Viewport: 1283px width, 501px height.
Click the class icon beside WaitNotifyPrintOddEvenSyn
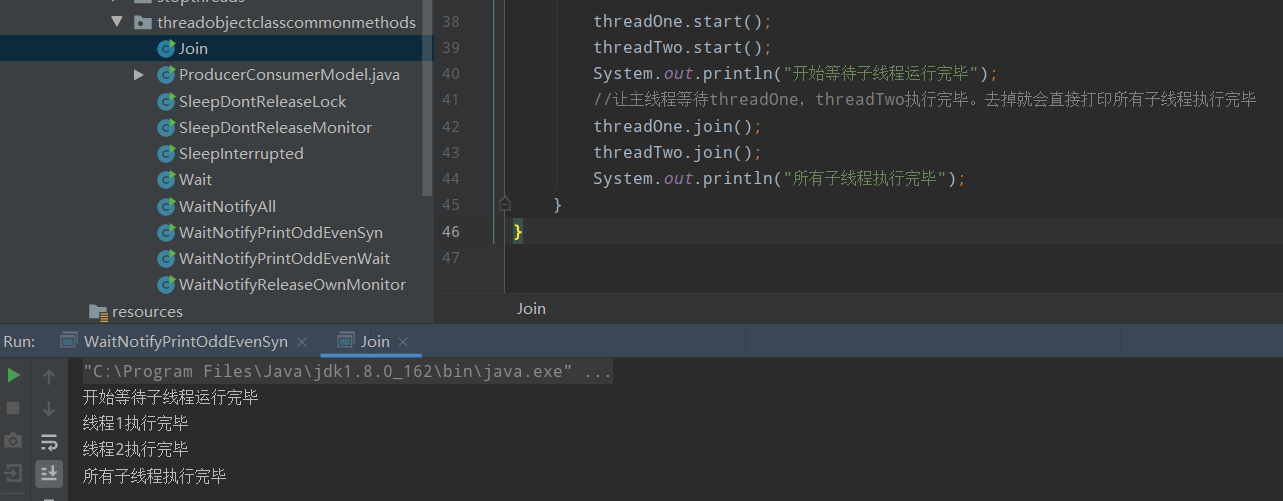(166, 232)
